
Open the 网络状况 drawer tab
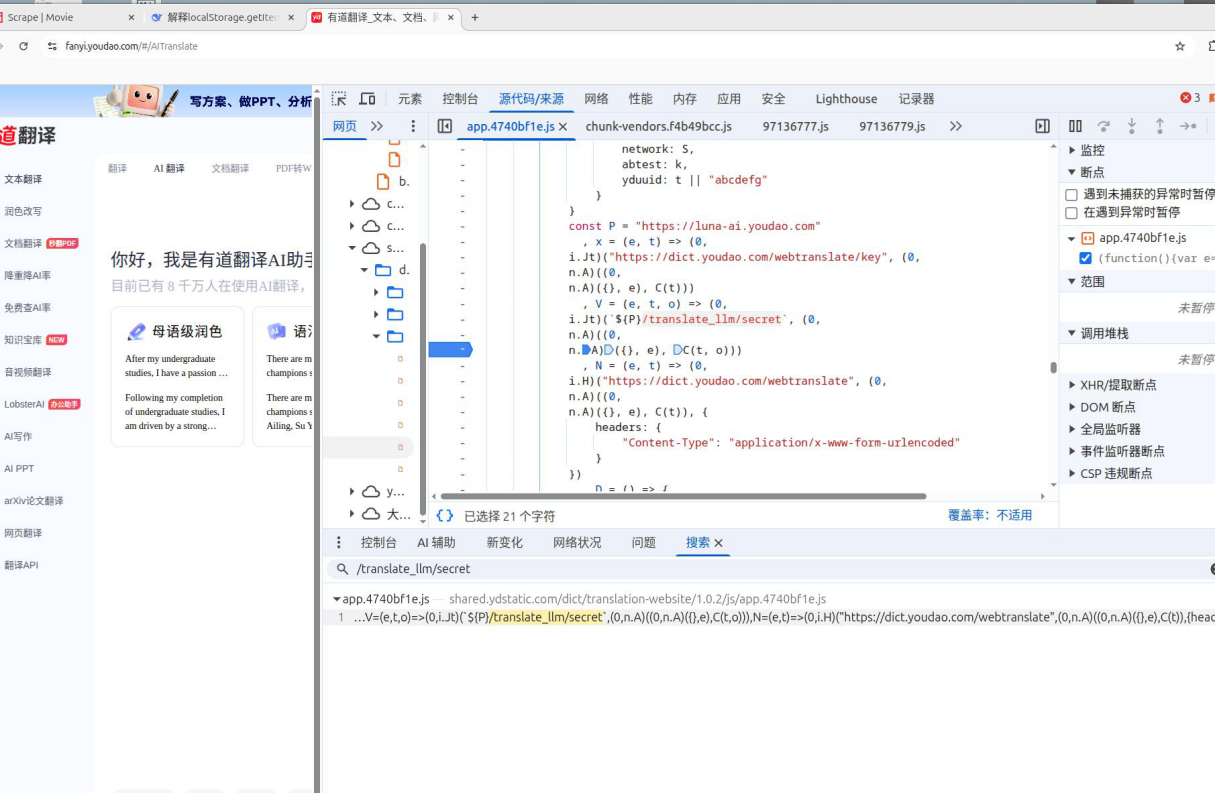tap(577, 543)
